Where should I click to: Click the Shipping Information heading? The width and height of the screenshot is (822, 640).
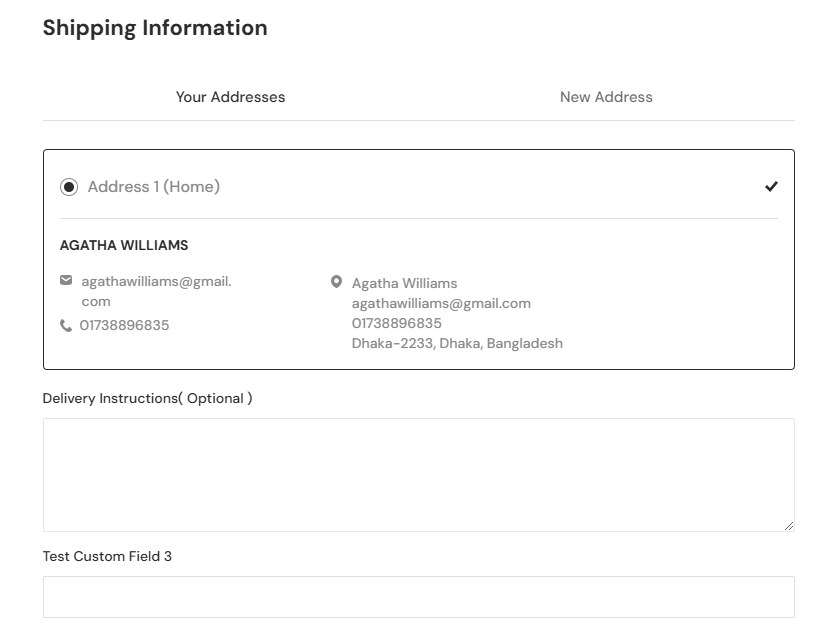[x=155, y=28]
